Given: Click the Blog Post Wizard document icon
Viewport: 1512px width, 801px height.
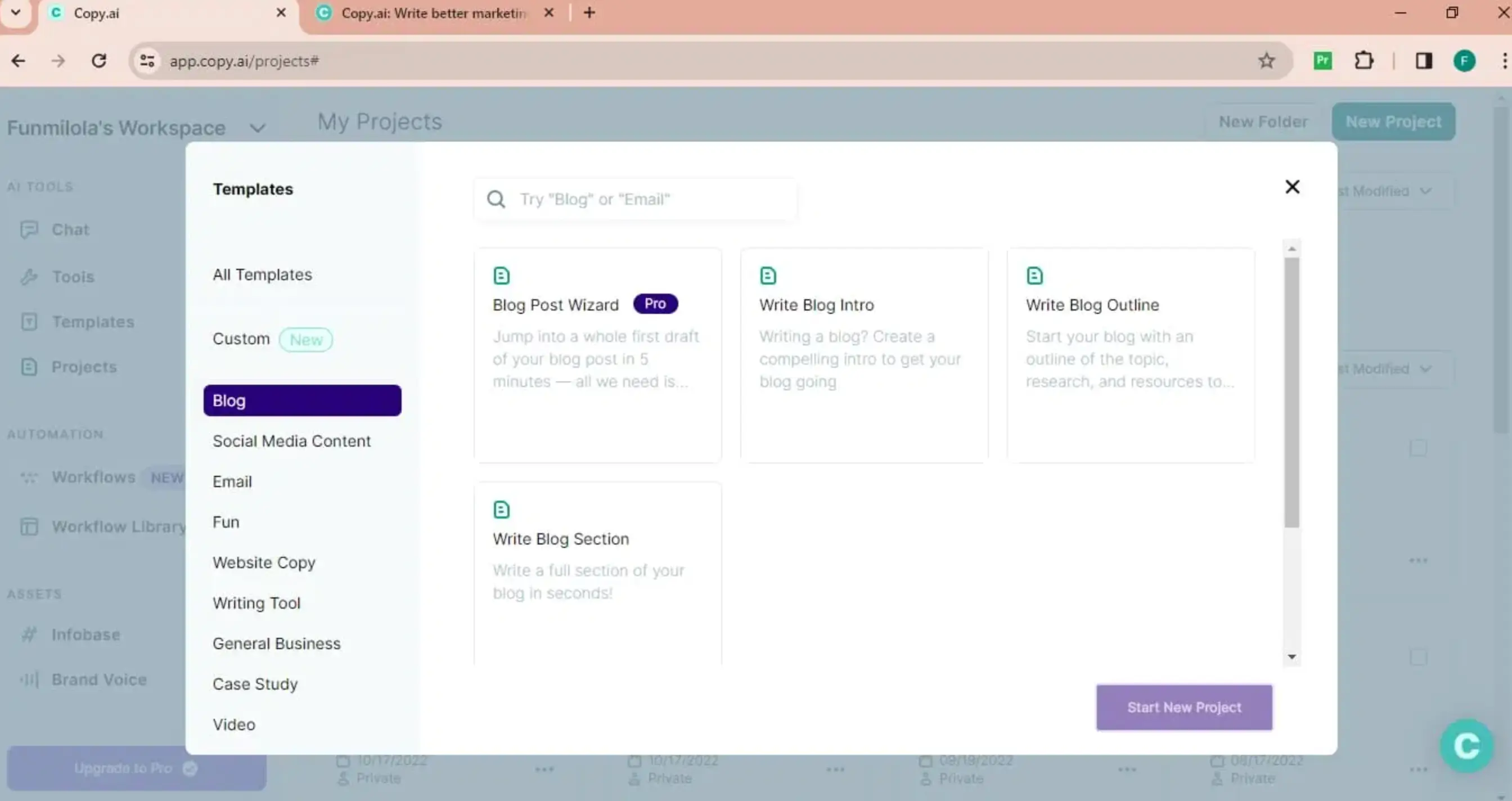Looking at the screenshot, I should coord(501,275).
